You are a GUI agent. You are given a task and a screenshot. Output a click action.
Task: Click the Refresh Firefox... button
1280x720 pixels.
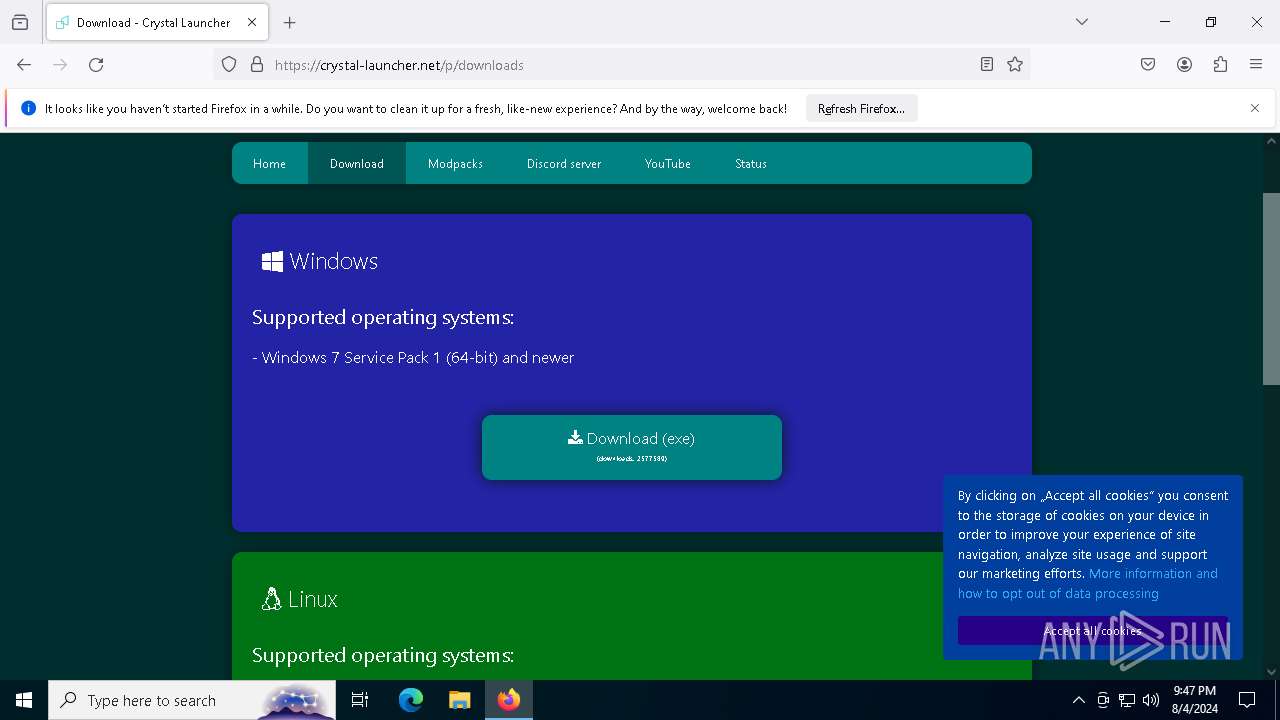coord(861,109)
